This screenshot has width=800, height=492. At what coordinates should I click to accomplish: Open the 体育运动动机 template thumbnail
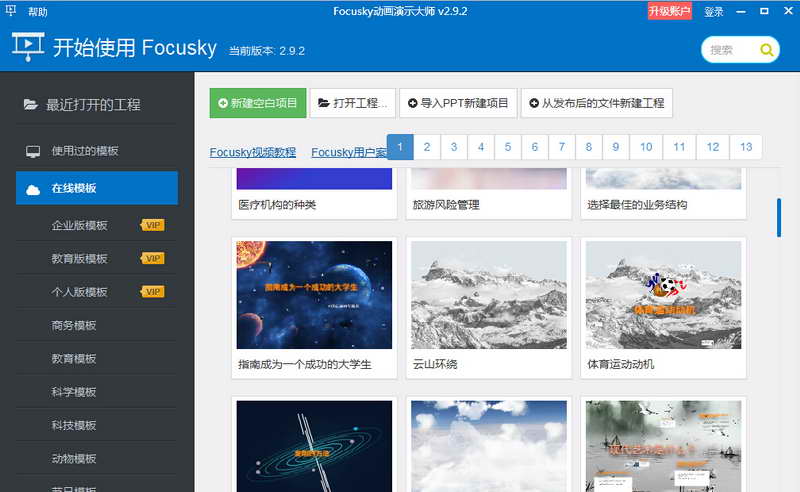pyautogui.click(x=663, y=295)
